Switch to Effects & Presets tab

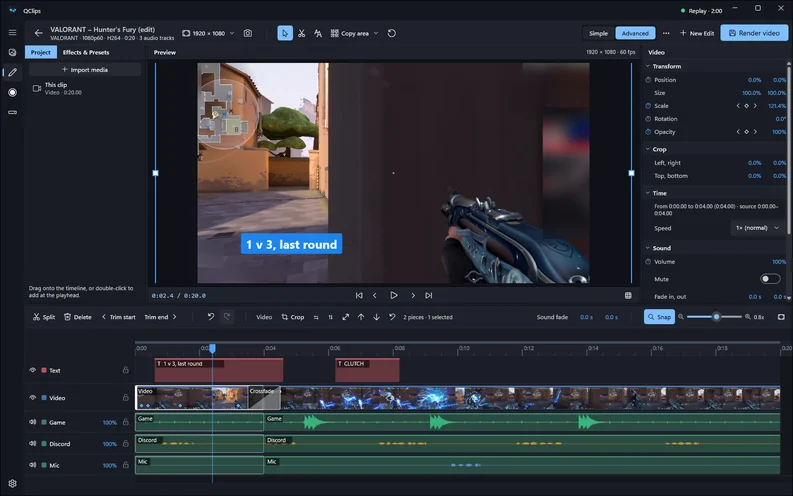click(86, 52)
